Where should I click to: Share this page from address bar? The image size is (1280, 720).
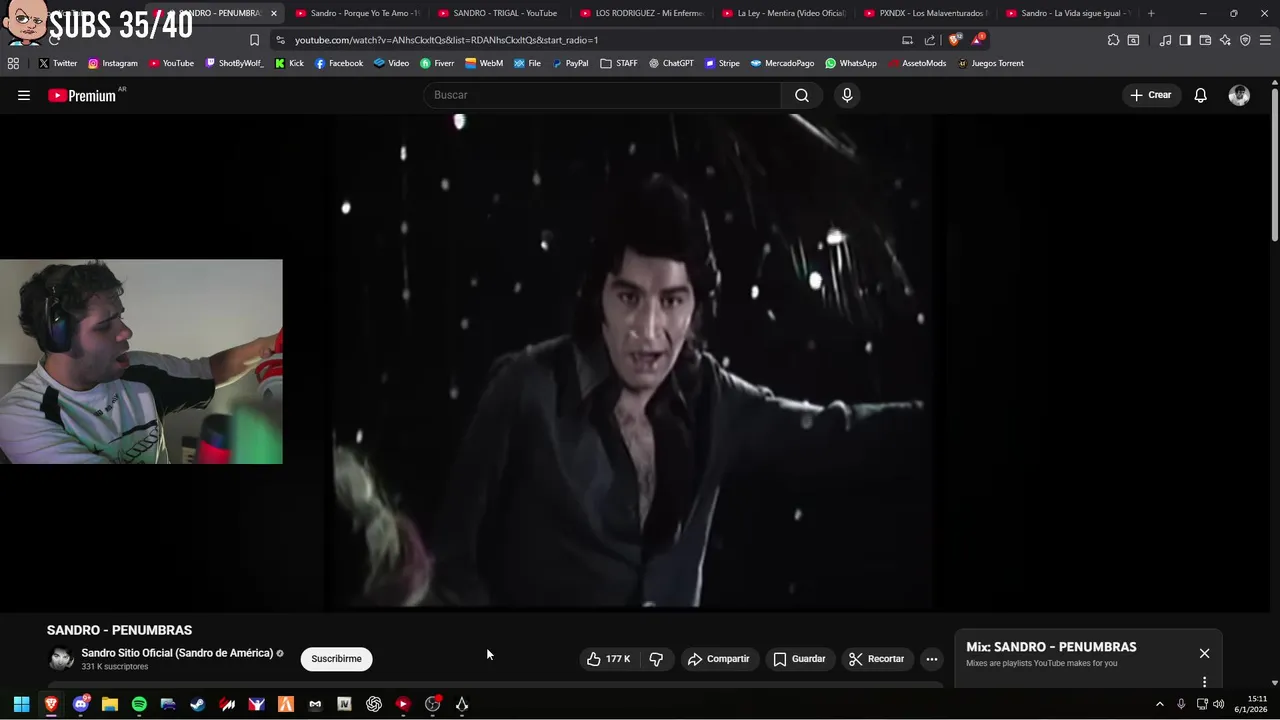pos(930,40)
